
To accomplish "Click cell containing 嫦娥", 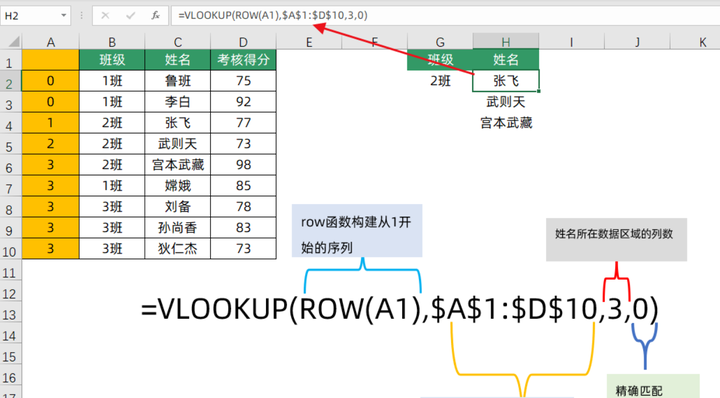I will tap(178, 185).
